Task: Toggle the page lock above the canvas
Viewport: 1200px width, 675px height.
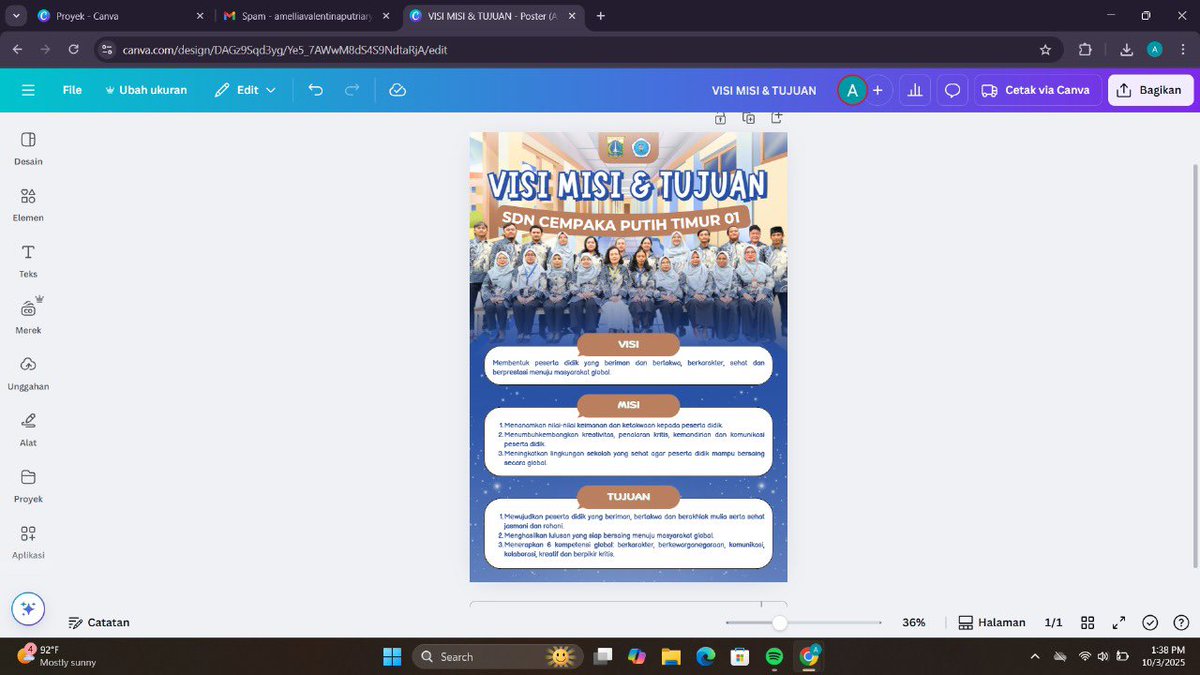Action: (720, 118)
